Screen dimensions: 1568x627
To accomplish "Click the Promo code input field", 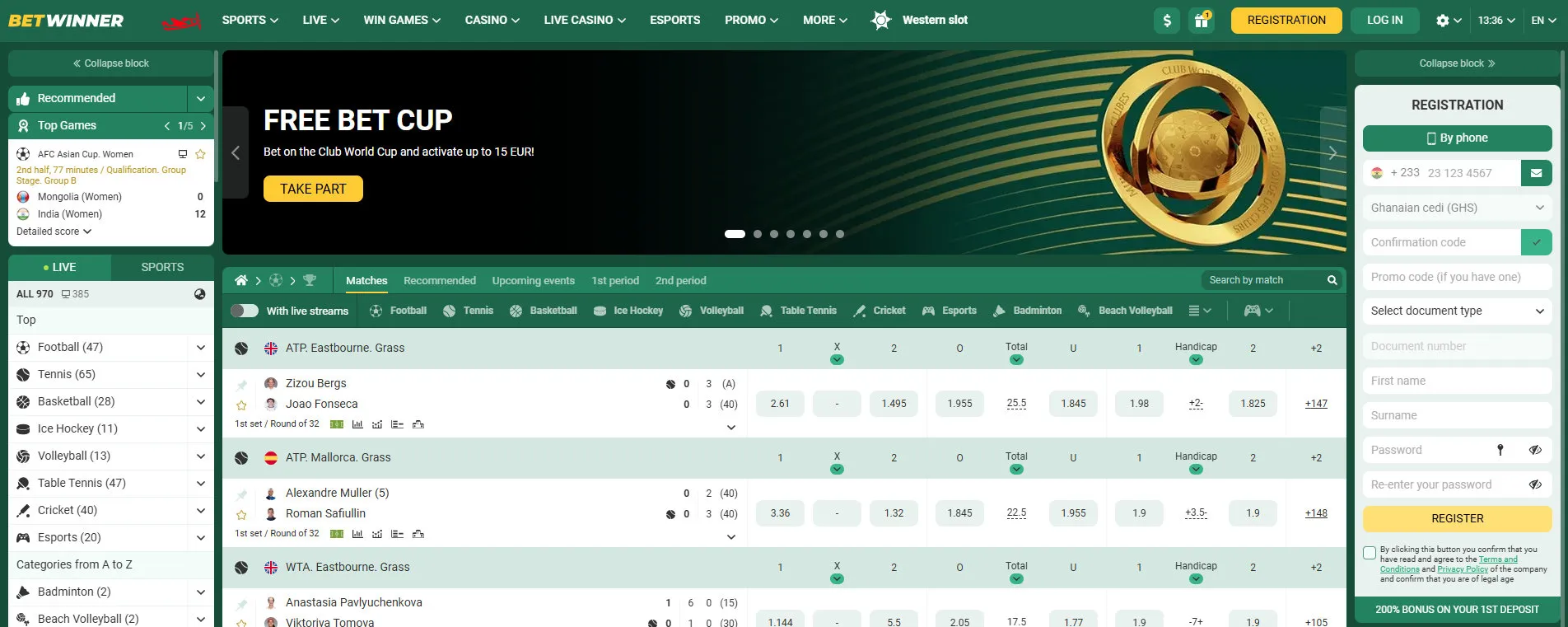I will tap(1457, 277).
